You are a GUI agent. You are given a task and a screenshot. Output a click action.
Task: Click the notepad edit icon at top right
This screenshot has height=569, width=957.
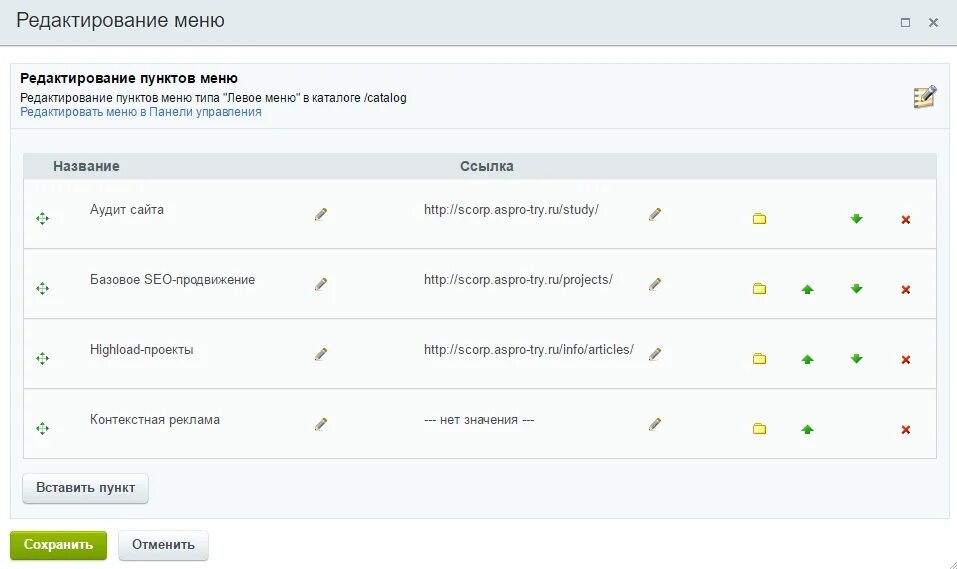tap(925, 97)
